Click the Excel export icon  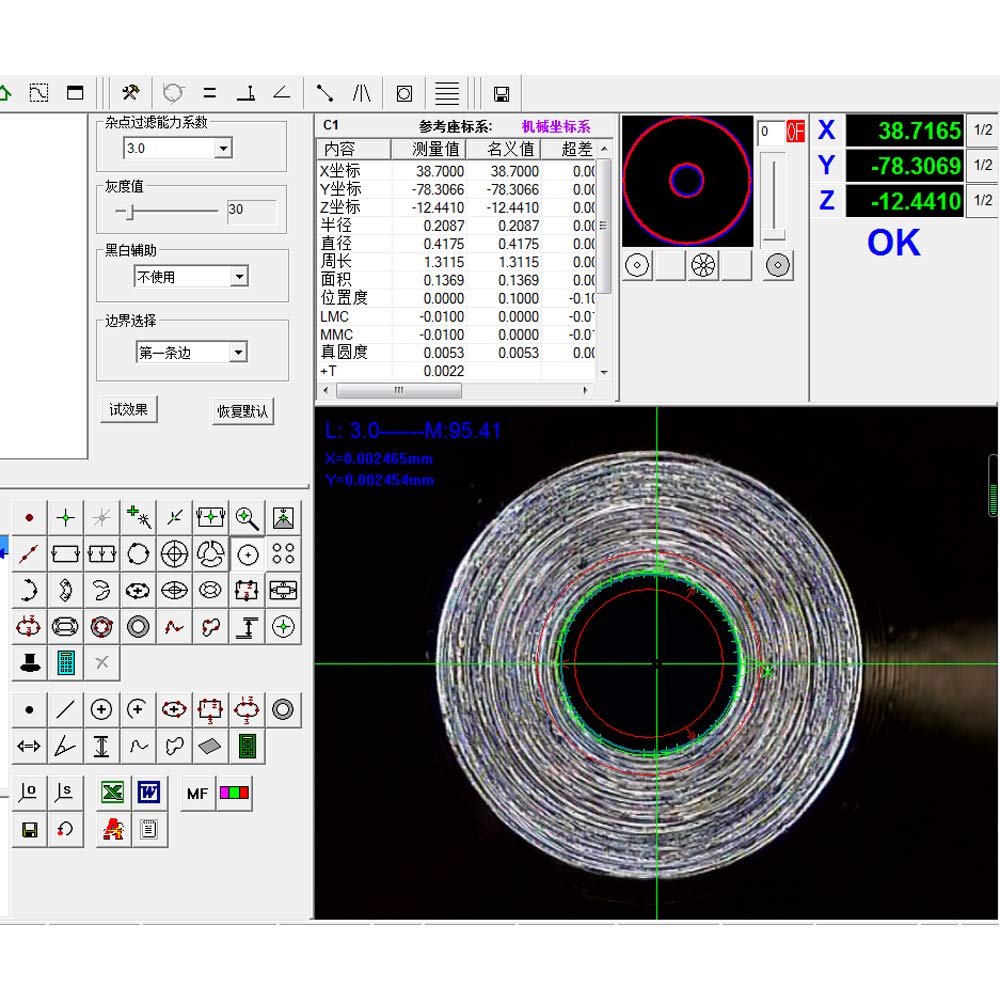coord(113,793)
